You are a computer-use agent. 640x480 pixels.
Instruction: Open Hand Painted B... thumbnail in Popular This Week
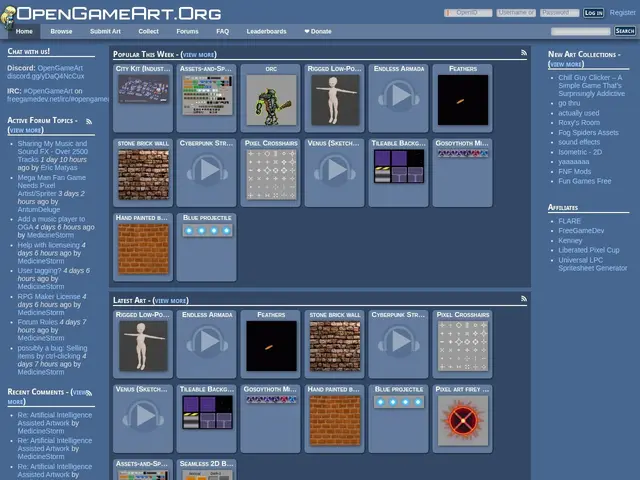pyautogui.click(x=143, y=249)
